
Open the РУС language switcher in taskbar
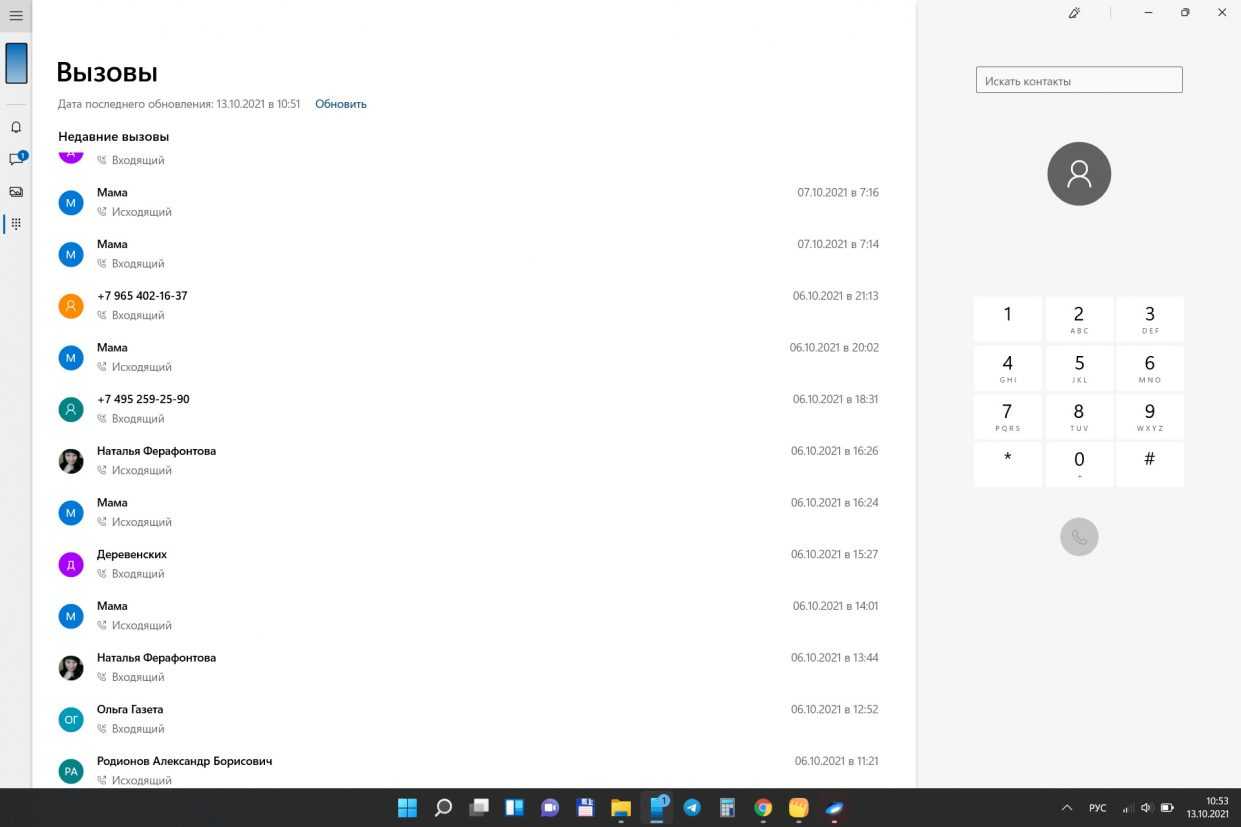coord(1097,808)
